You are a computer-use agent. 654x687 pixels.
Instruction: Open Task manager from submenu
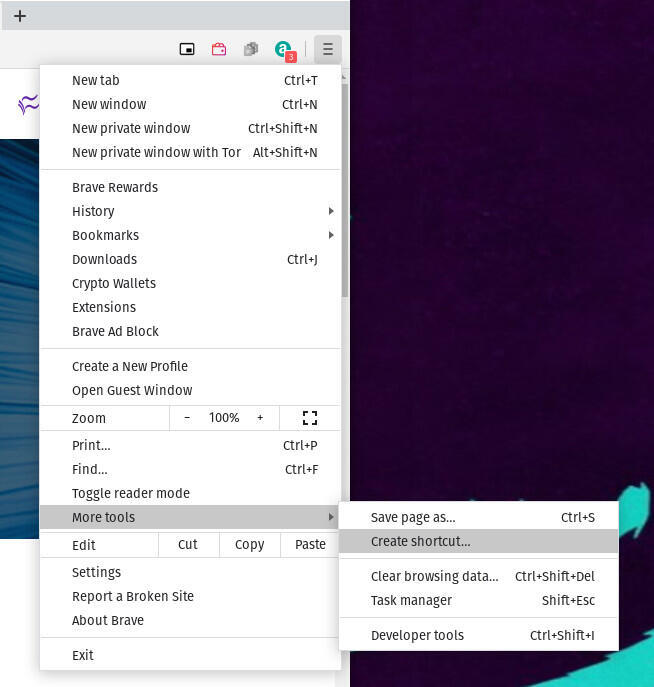[x=479, y=600]
